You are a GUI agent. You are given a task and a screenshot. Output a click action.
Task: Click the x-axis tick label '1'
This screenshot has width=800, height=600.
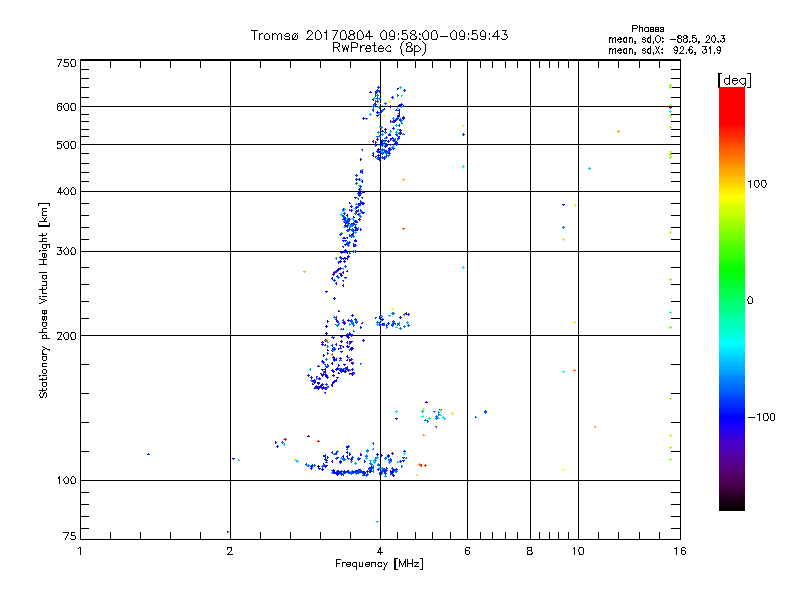tap(80, 551)
